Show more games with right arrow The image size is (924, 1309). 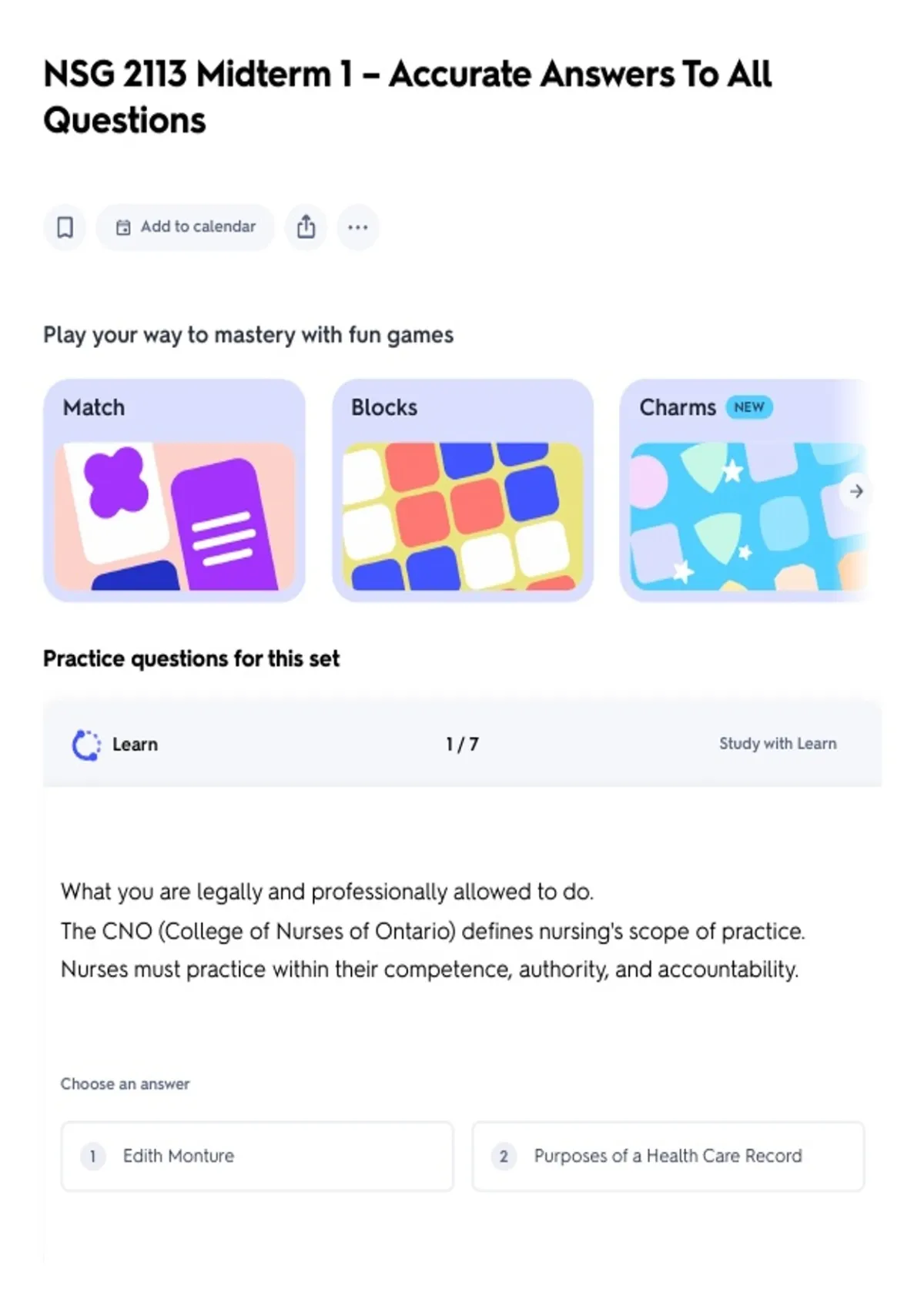click(x=856, y=491)
